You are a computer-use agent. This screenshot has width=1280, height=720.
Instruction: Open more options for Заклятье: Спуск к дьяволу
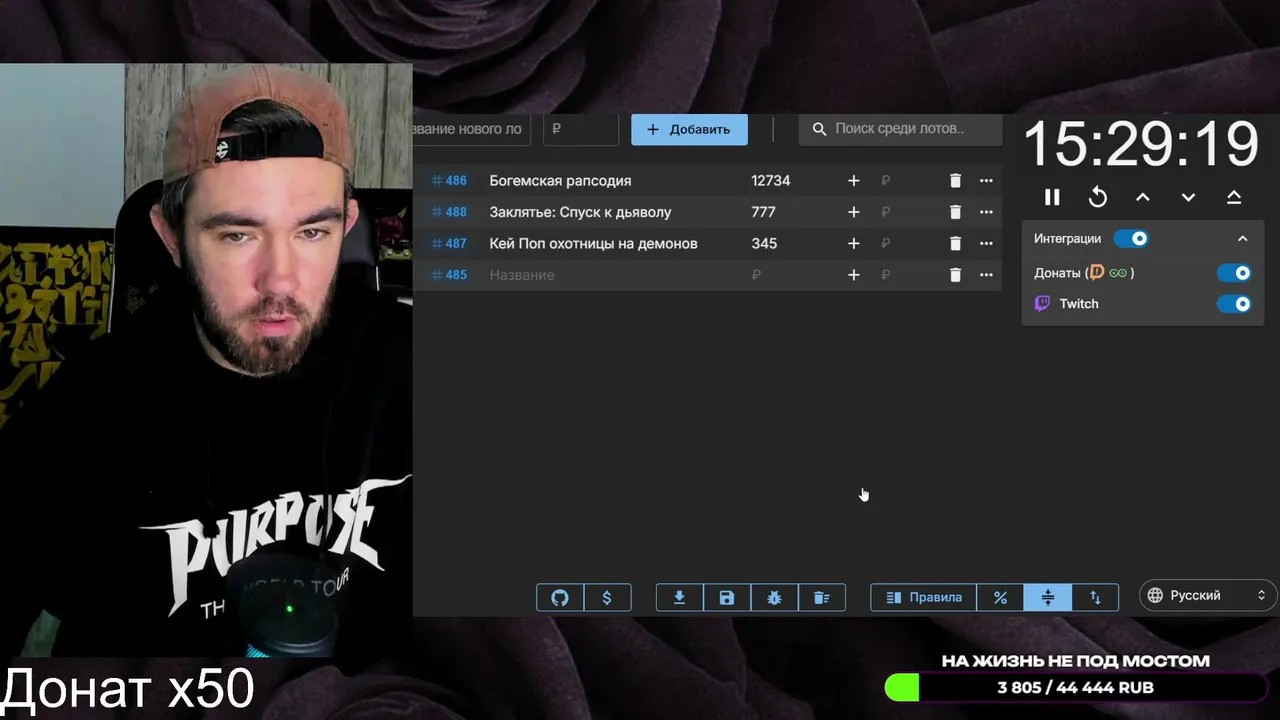[x=986, y=212]
